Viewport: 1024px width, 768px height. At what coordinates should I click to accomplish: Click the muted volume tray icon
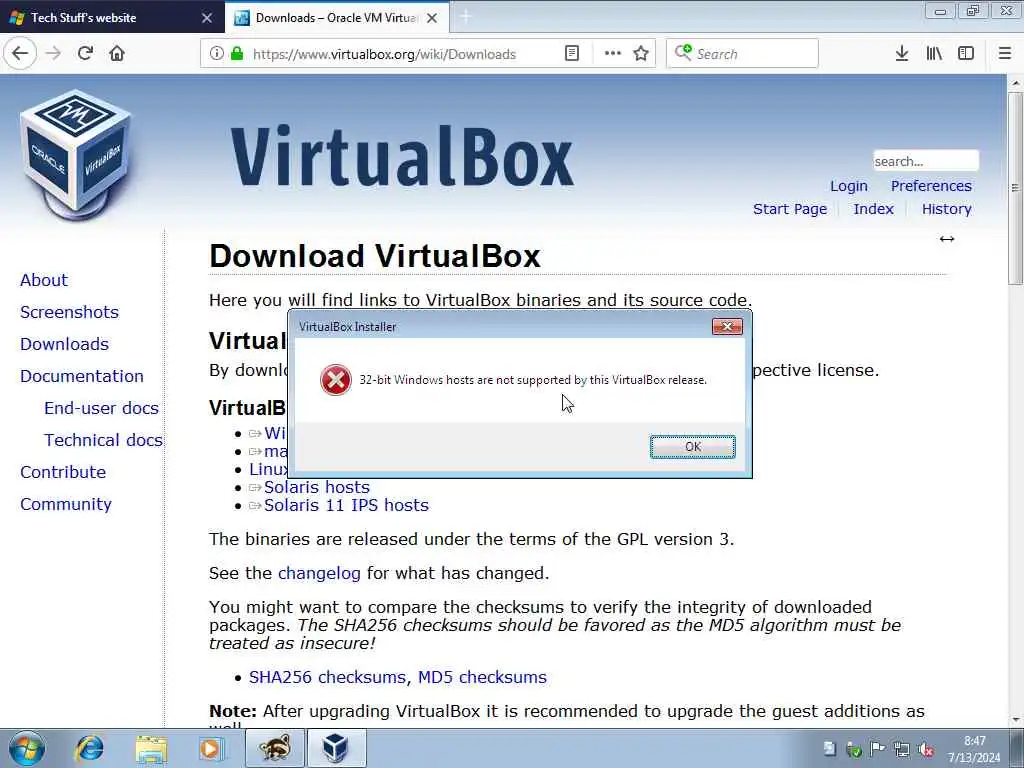(x=925, y=750)
